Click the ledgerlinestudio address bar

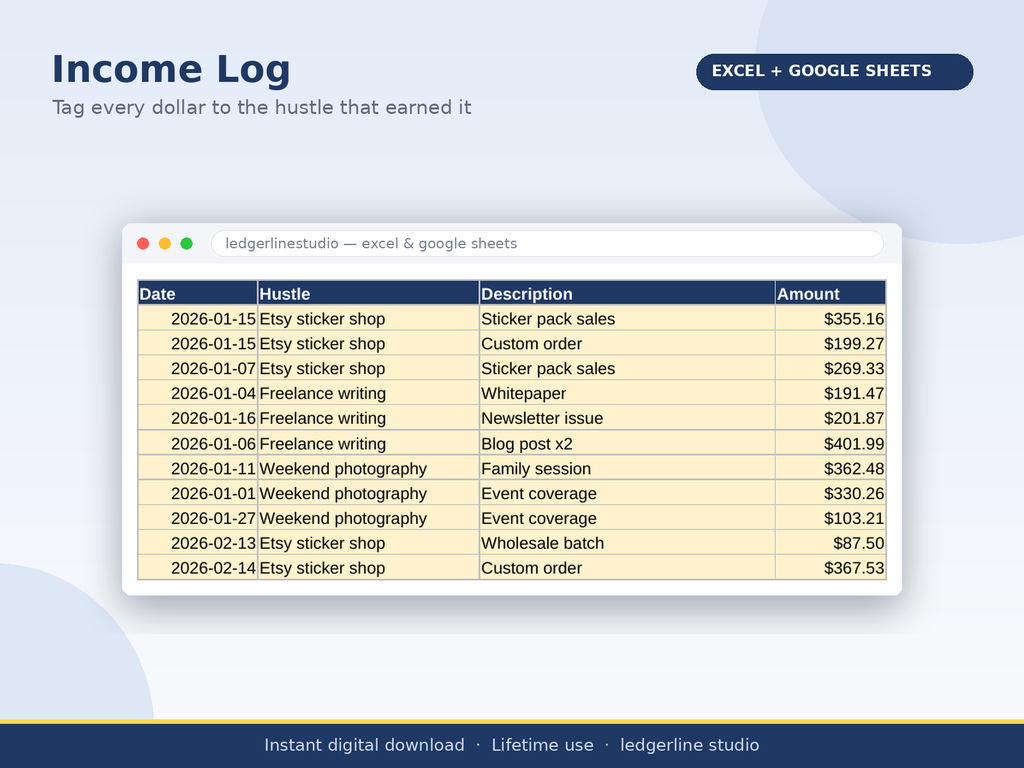tap(547, 244)
